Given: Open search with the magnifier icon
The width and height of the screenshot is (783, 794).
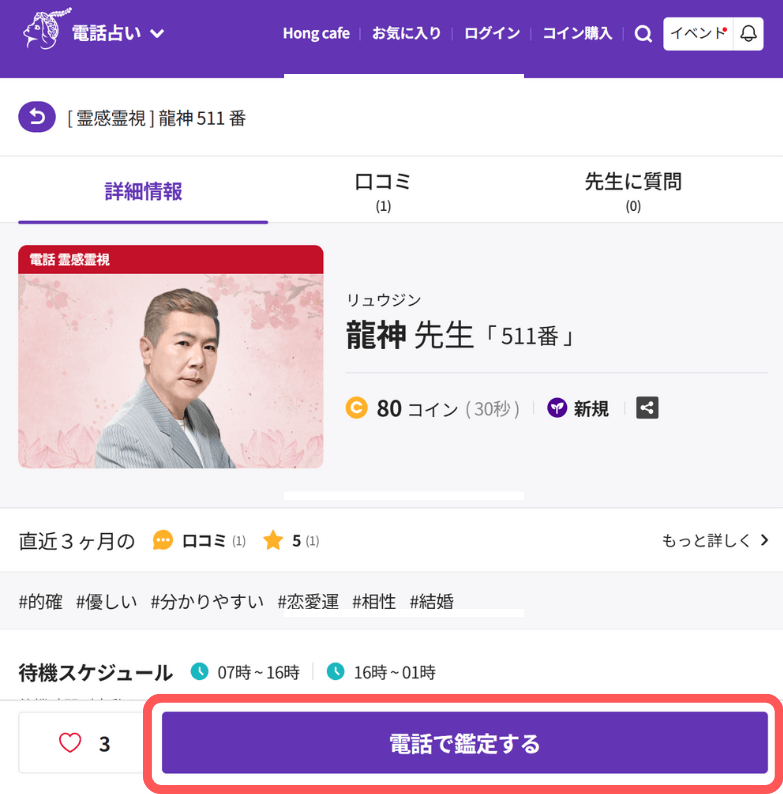Looking at the screenshot, I should [644, 34].
